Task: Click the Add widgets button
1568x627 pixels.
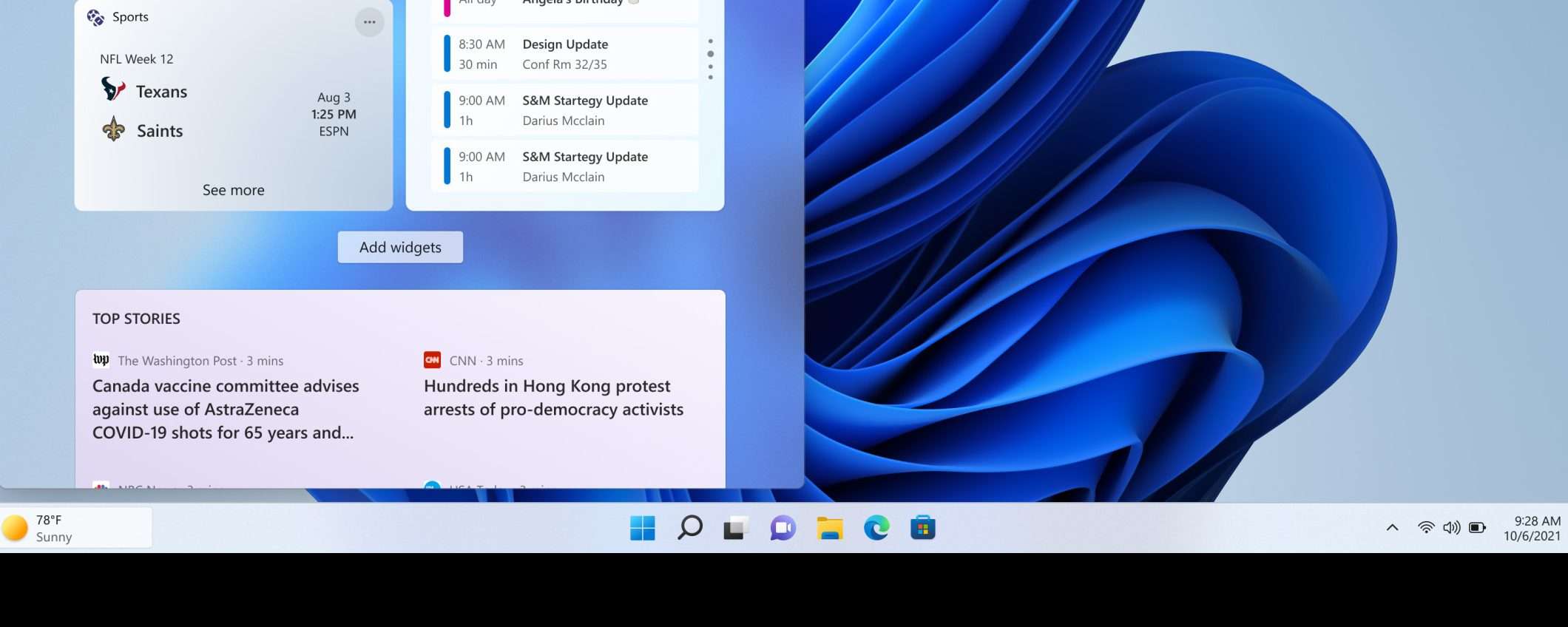Action: coord(400,247)
